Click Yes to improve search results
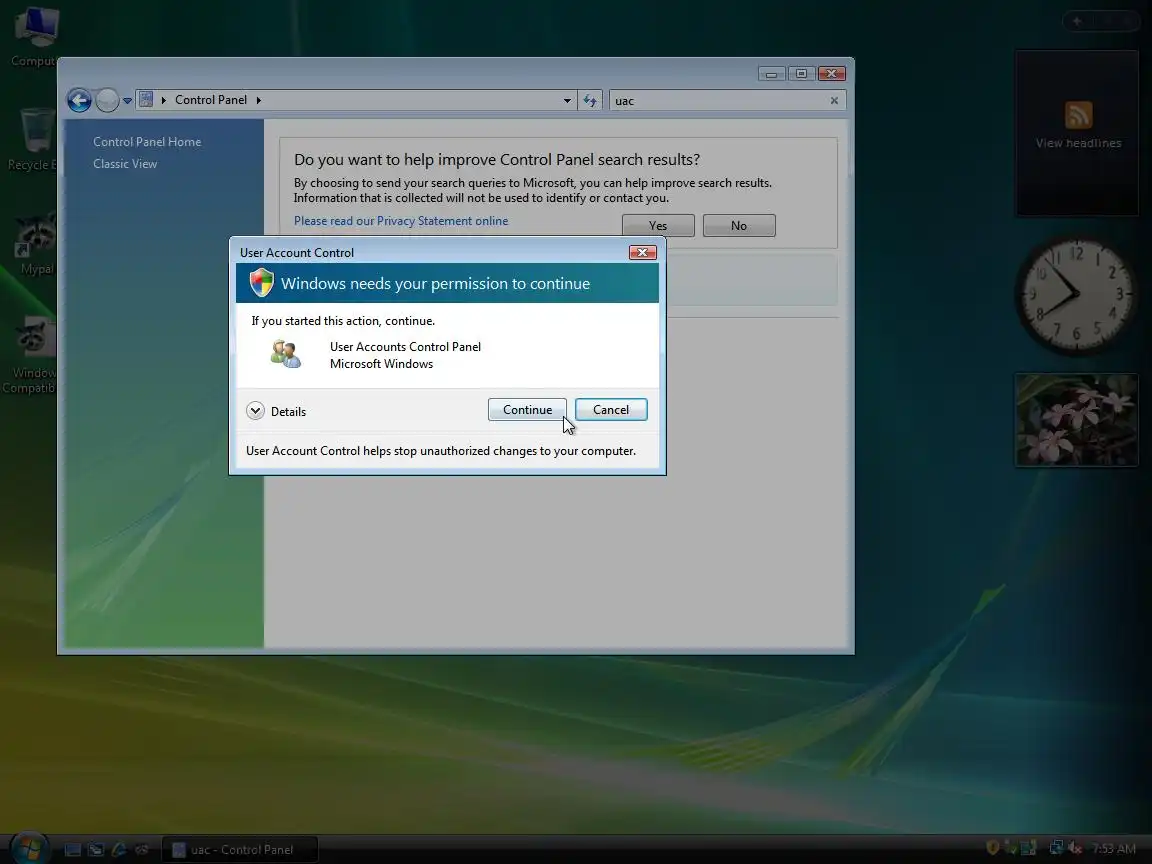This screenshot has height=864, width=1152. (x=658, y=226)
